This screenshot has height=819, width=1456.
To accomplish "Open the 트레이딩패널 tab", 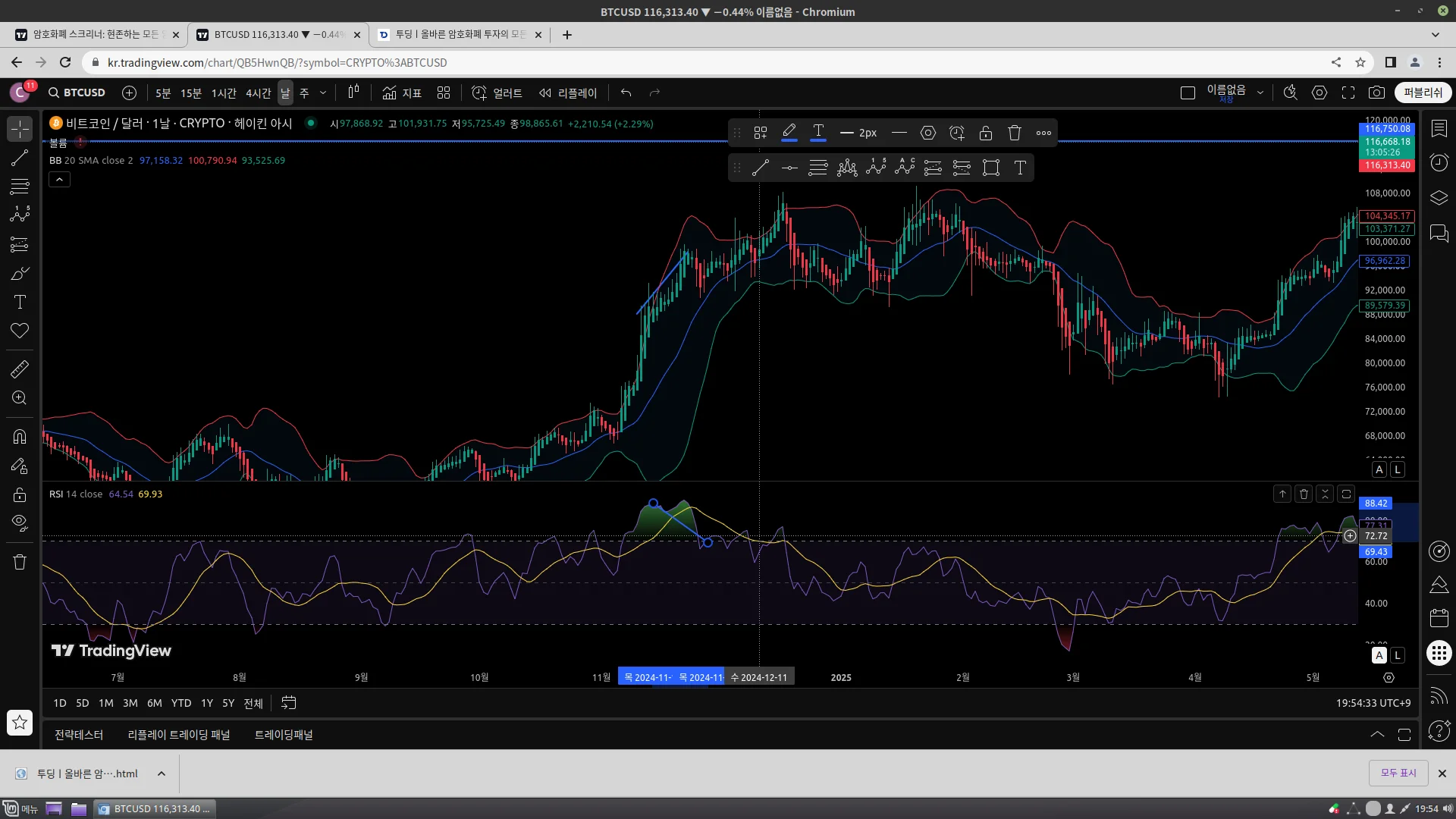I will [284, 735].
